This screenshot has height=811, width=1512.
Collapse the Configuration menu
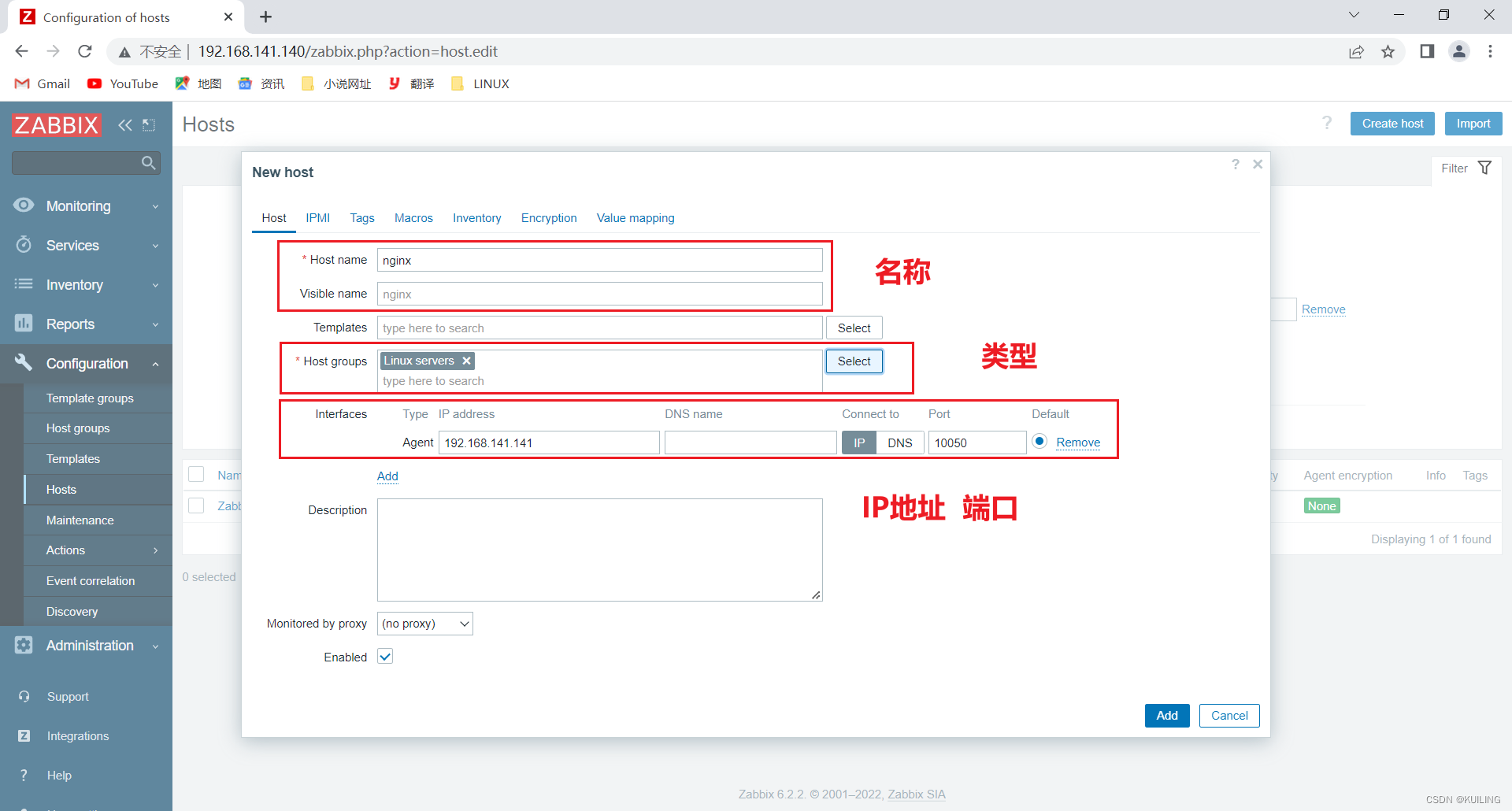[155, 364]
